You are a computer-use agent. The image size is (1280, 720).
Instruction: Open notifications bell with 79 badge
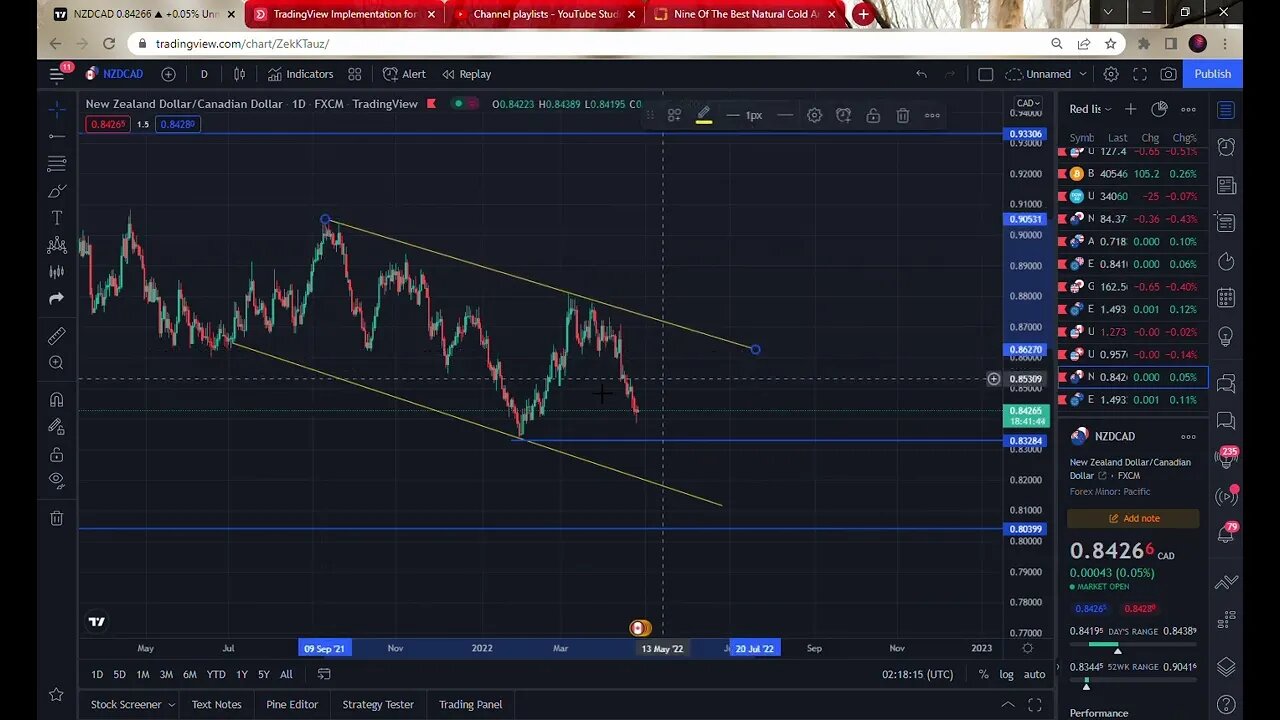[1226, 534]
